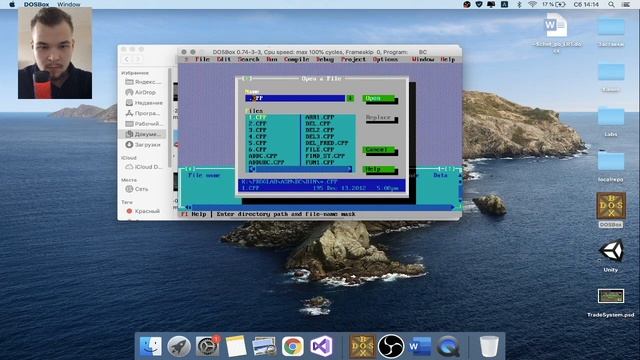Image resolution: width=640 pixels, height=360 pixels.
Task: Open OBS Studio in Dock
Action: click(391, 347)
